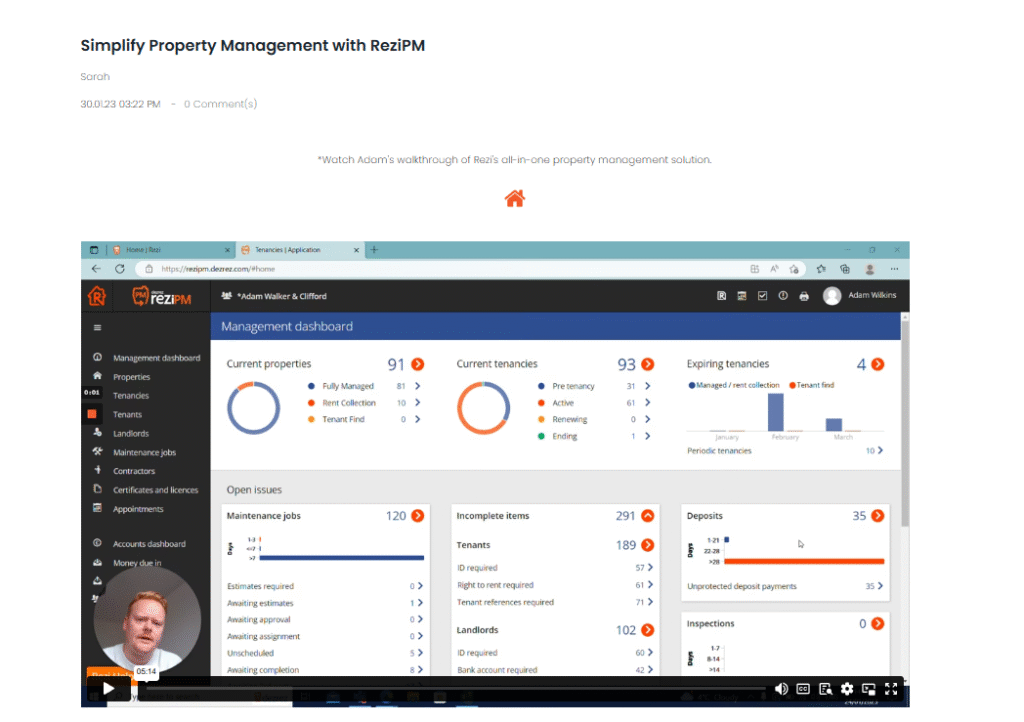The image size is (1024, 722).
Task: Click the Contractors sidebar icon
Action: (x=97, y=470)
